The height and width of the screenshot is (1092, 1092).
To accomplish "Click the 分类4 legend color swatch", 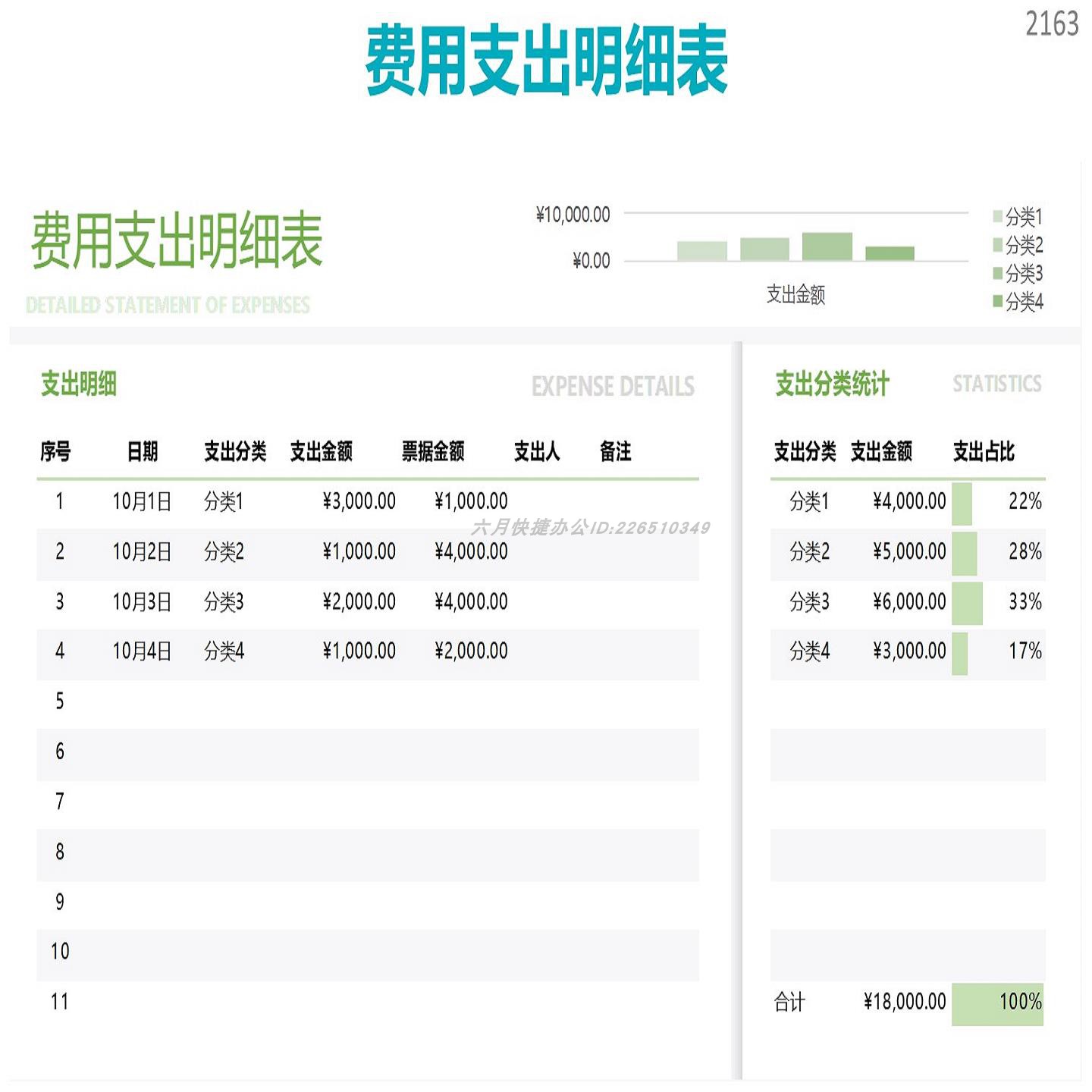I will coord(997,301).
